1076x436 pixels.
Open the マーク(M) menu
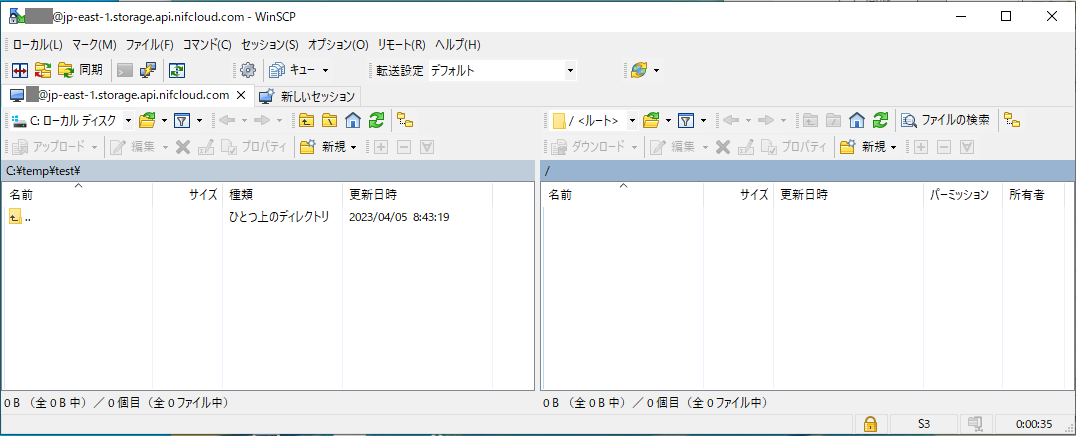[94, 45]
